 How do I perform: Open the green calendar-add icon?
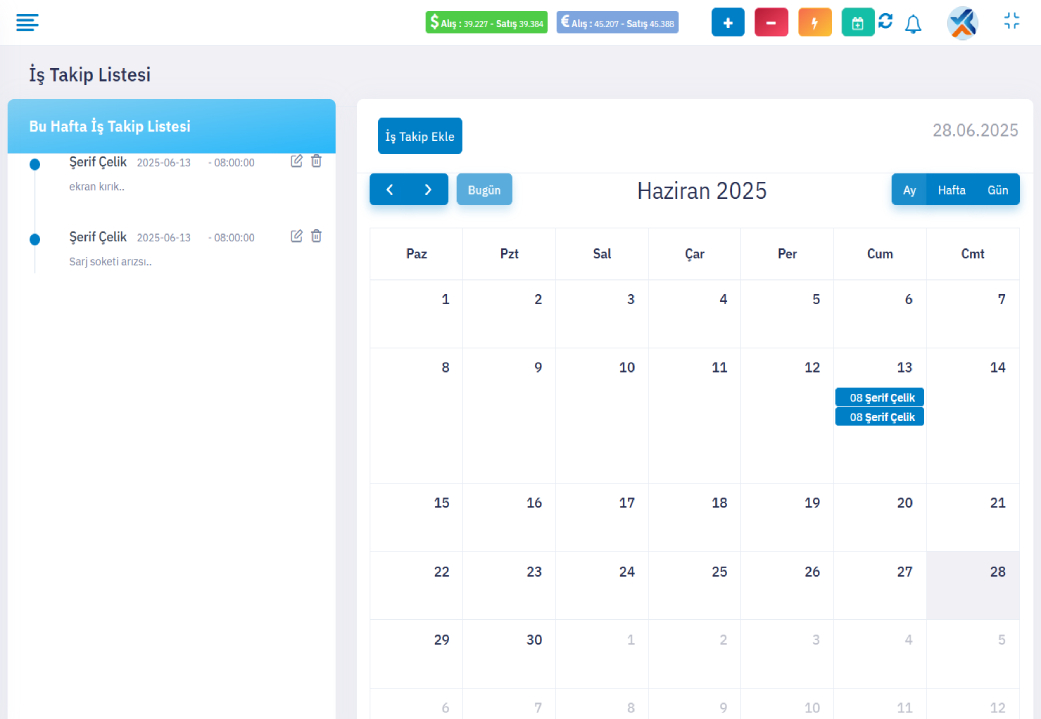click(x=857, y=22)
